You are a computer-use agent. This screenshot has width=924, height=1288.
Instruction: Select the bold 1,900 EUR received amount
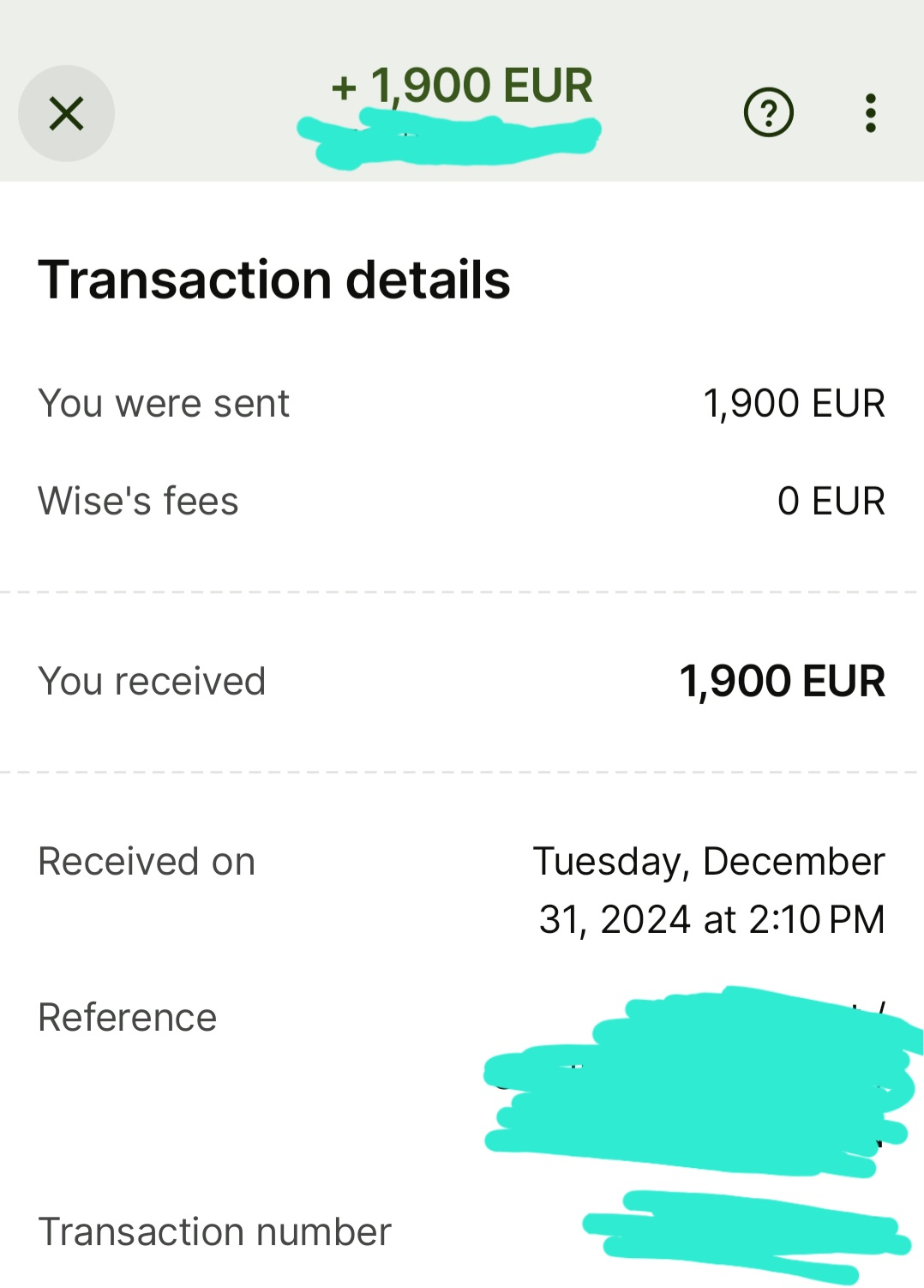point(782,681)
